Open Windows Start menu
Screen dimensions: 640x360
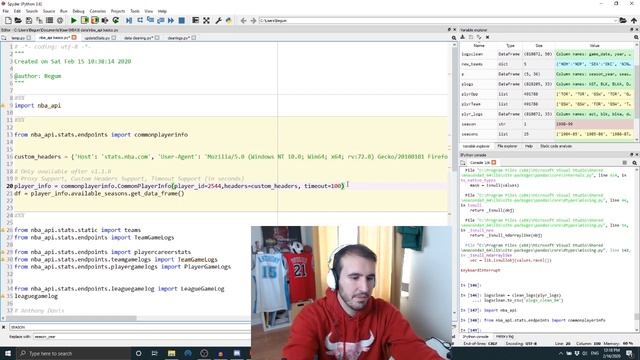click(8, 353)
